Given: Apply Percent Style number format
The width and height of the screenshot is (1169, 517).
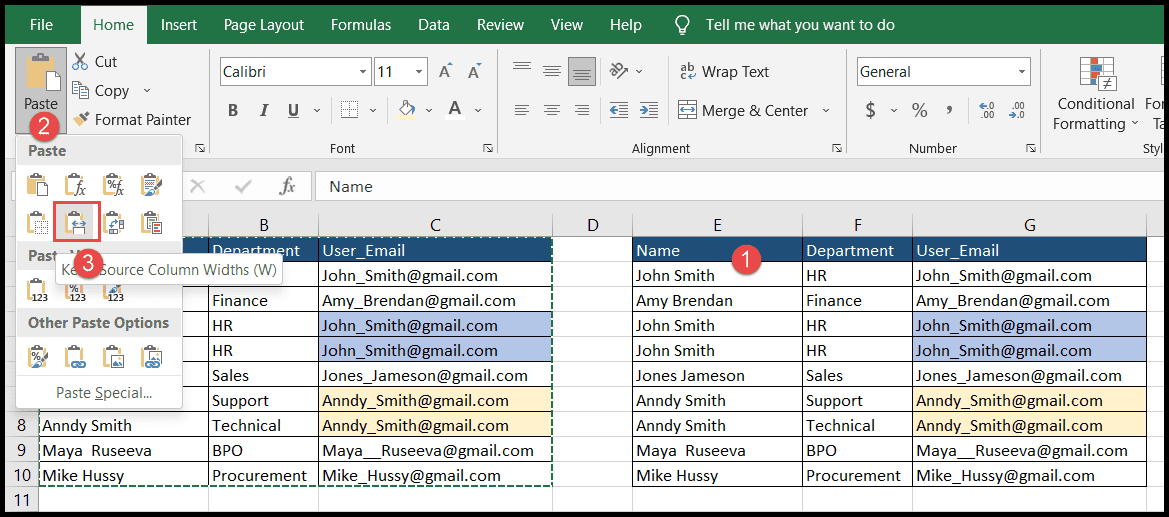Looking at the screenshot, I should tap(919, 111).
